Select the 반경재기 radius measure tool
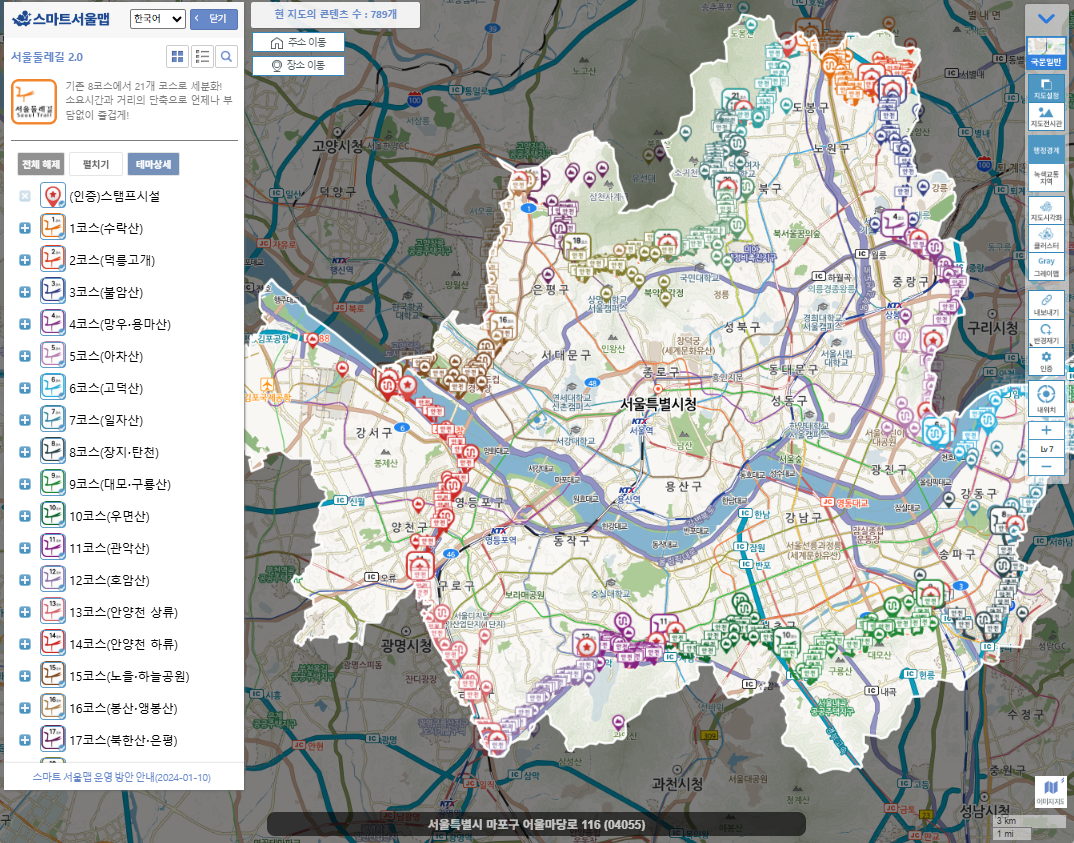Image resolution: width=1074 pixels, height=843 pixels. 1046,332
